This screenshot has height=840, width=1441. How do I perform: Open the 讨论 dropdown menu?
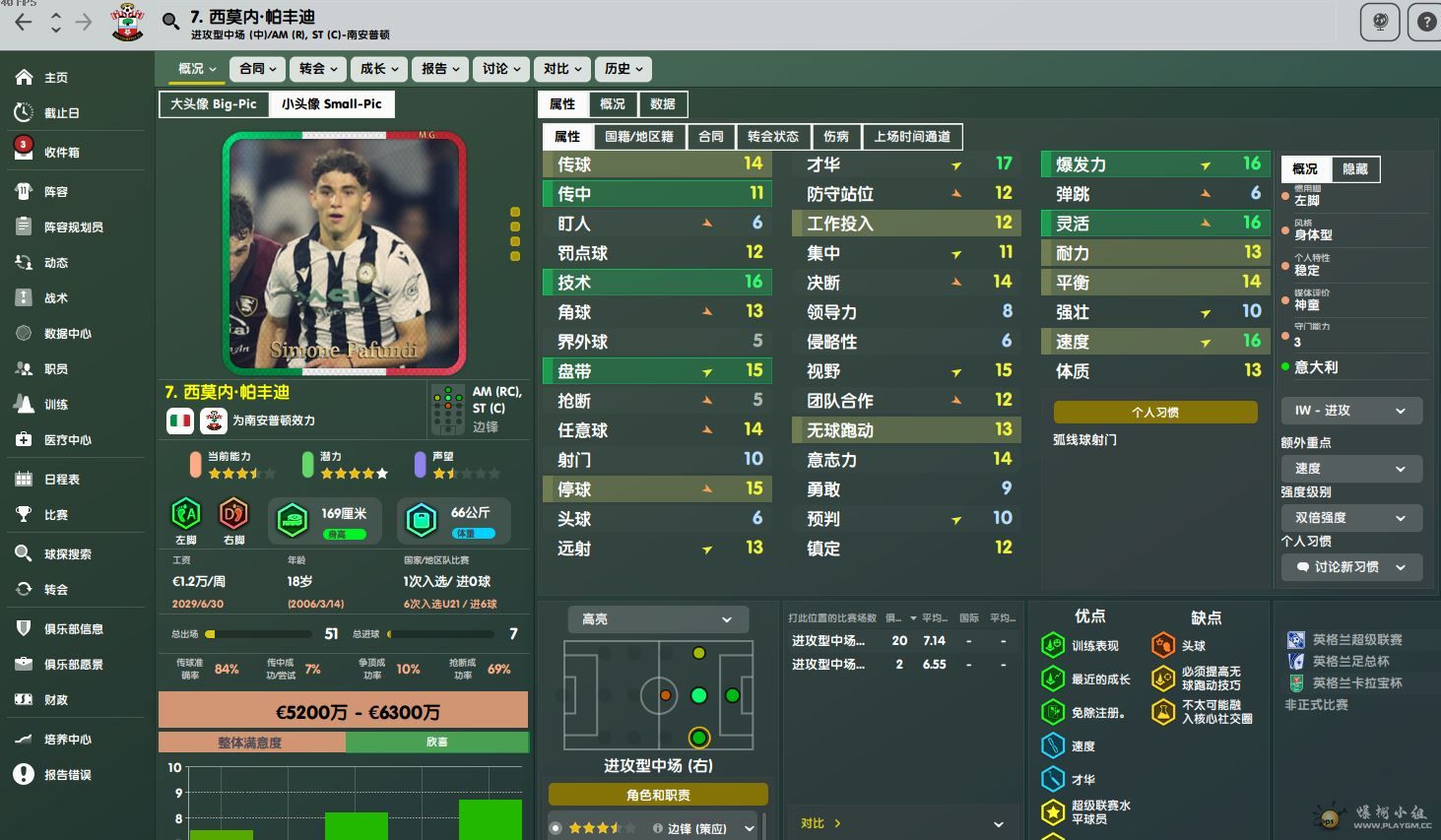pyautogui.click(x=502, y=68)
